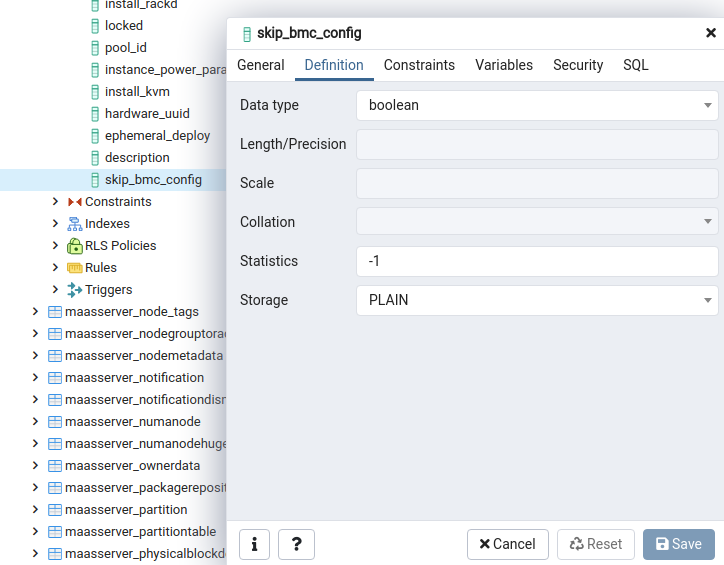Viewport: 724px width, 565px height.
Task: Select the ephemeral_deploy column in tree
Action: (157, 136)
